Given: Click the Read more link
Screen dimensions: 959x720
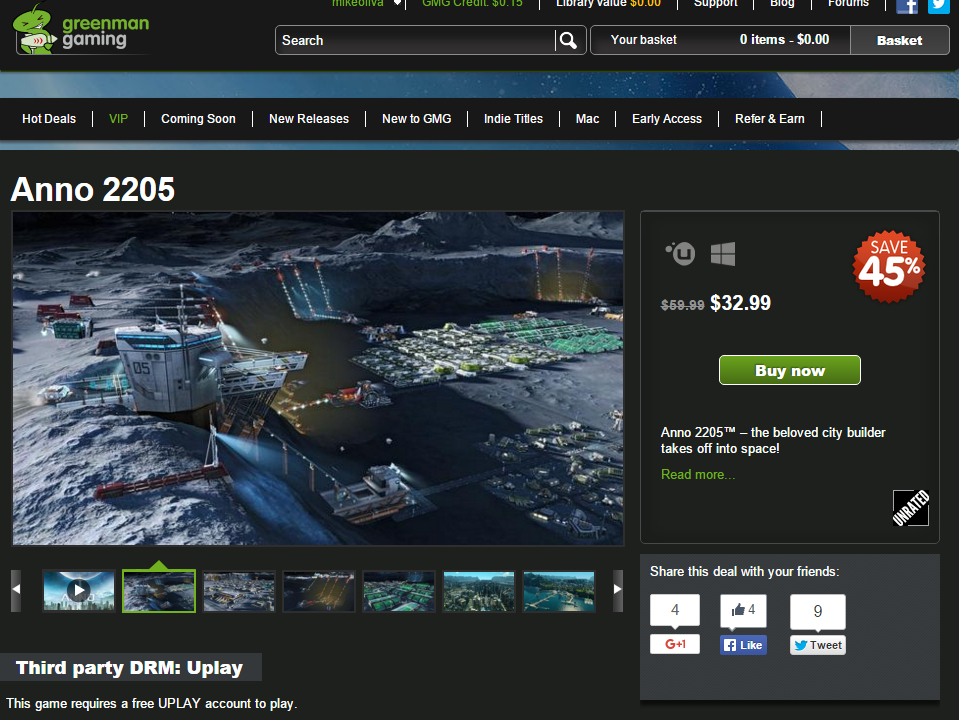Looking at the screenshot, I should pyautogui.click(x=698, y=475).
